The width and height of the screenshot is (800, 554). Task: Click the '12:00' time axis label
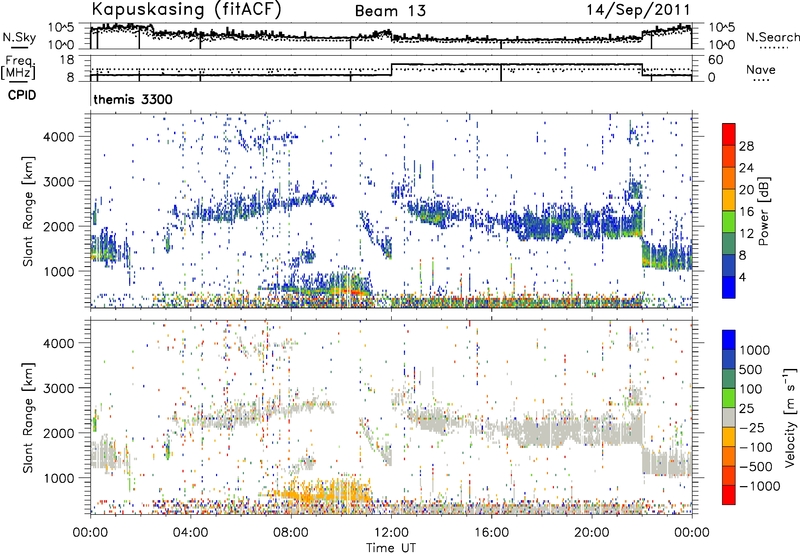391,533
